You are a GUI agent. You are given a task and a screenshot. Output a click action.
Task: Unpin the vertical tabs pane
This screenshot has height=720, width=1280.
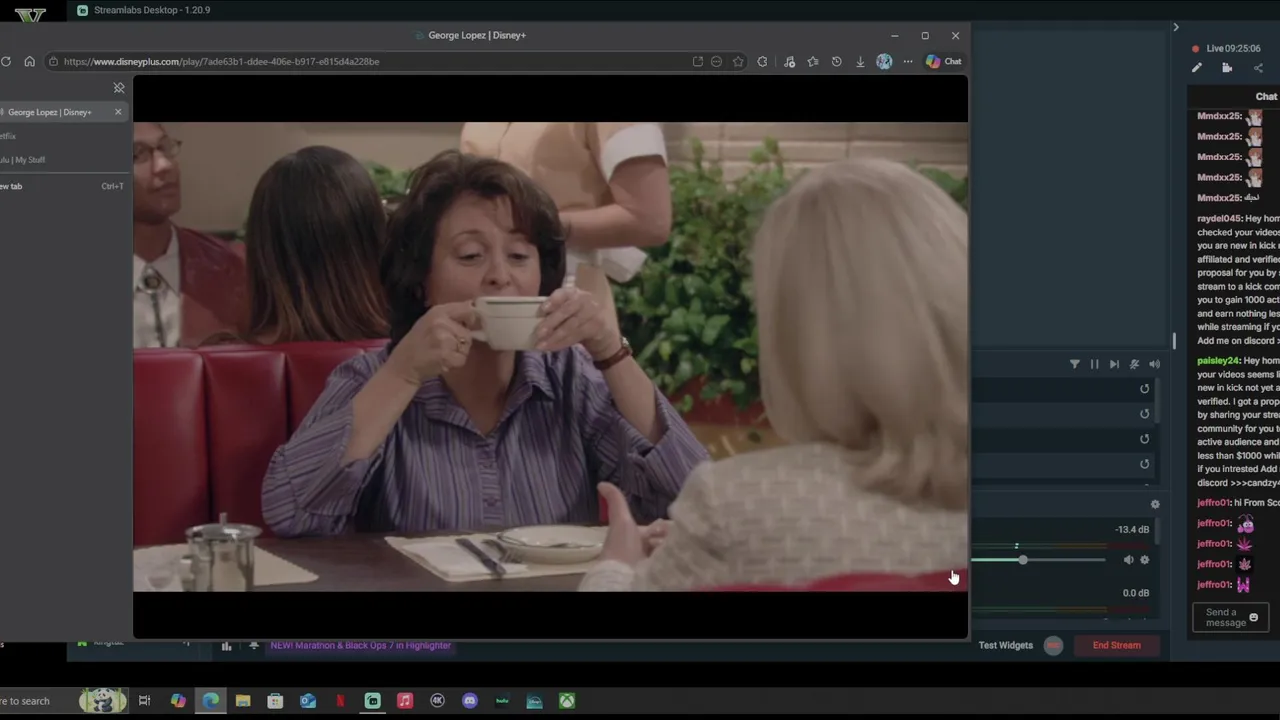(x=119, y=88)
